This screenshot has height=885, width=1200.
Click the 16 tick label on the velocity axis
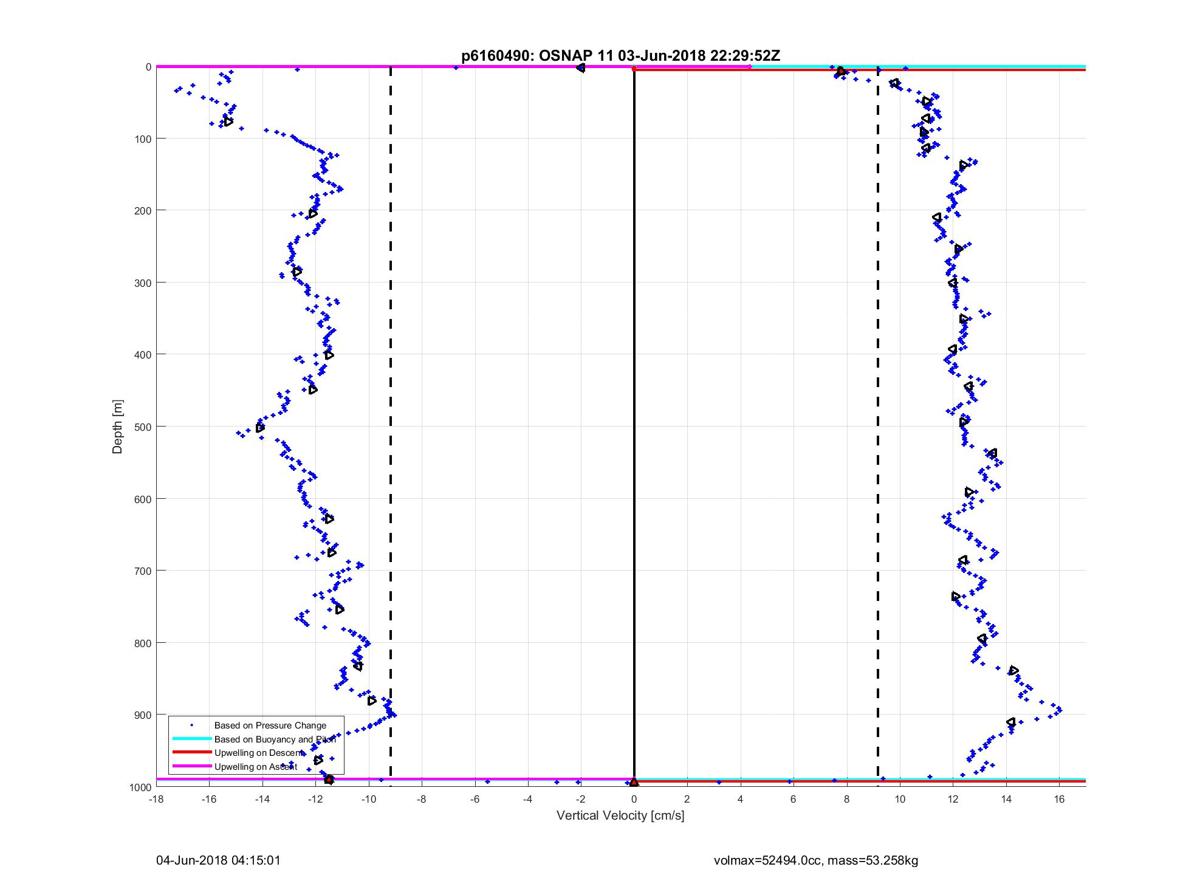coord(1059,799)
